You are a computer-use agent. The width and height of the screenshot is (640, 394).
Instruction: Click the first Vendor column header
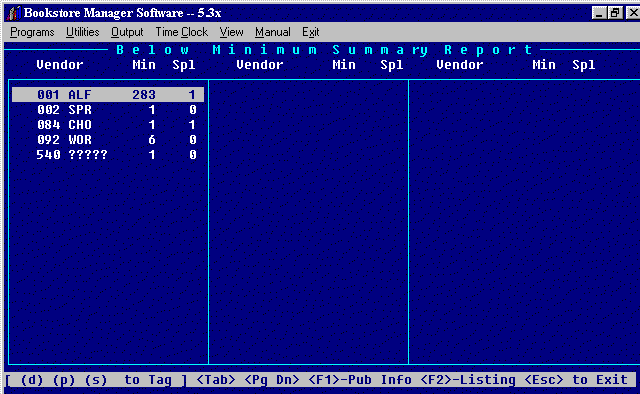(60, 65)
